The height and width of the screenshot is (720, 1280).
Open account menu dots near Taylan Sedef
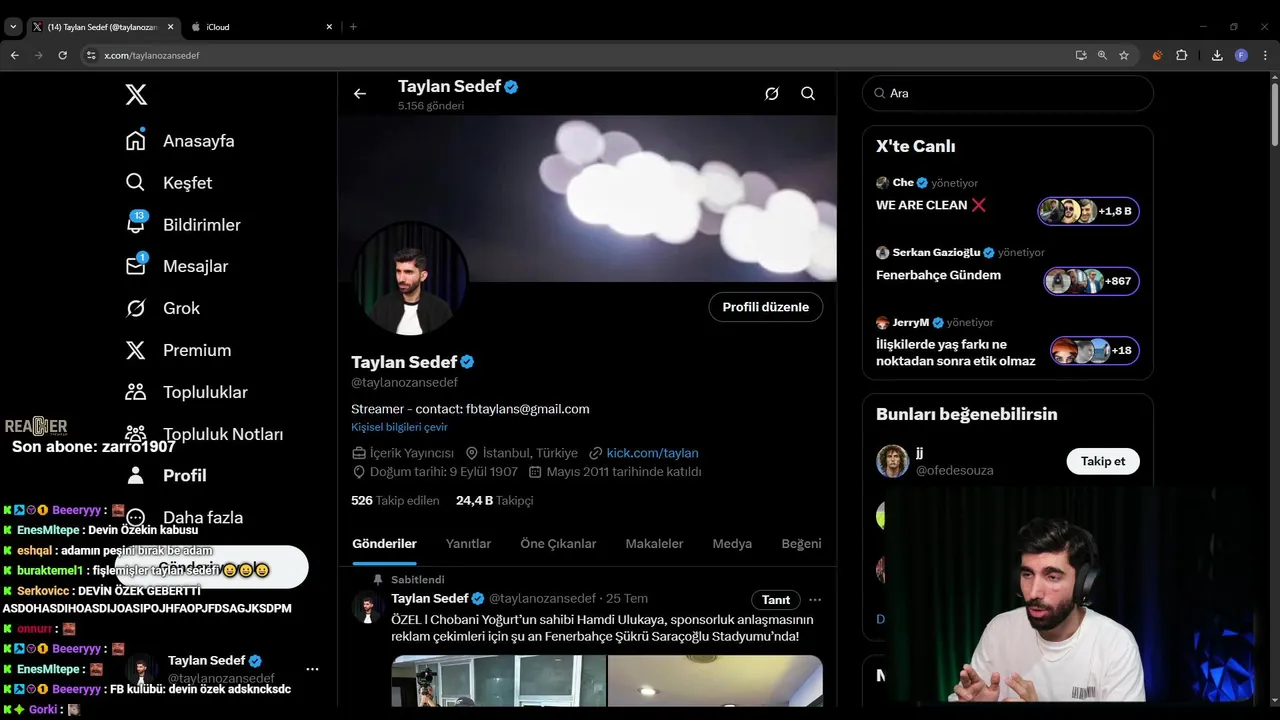[312, 669]
